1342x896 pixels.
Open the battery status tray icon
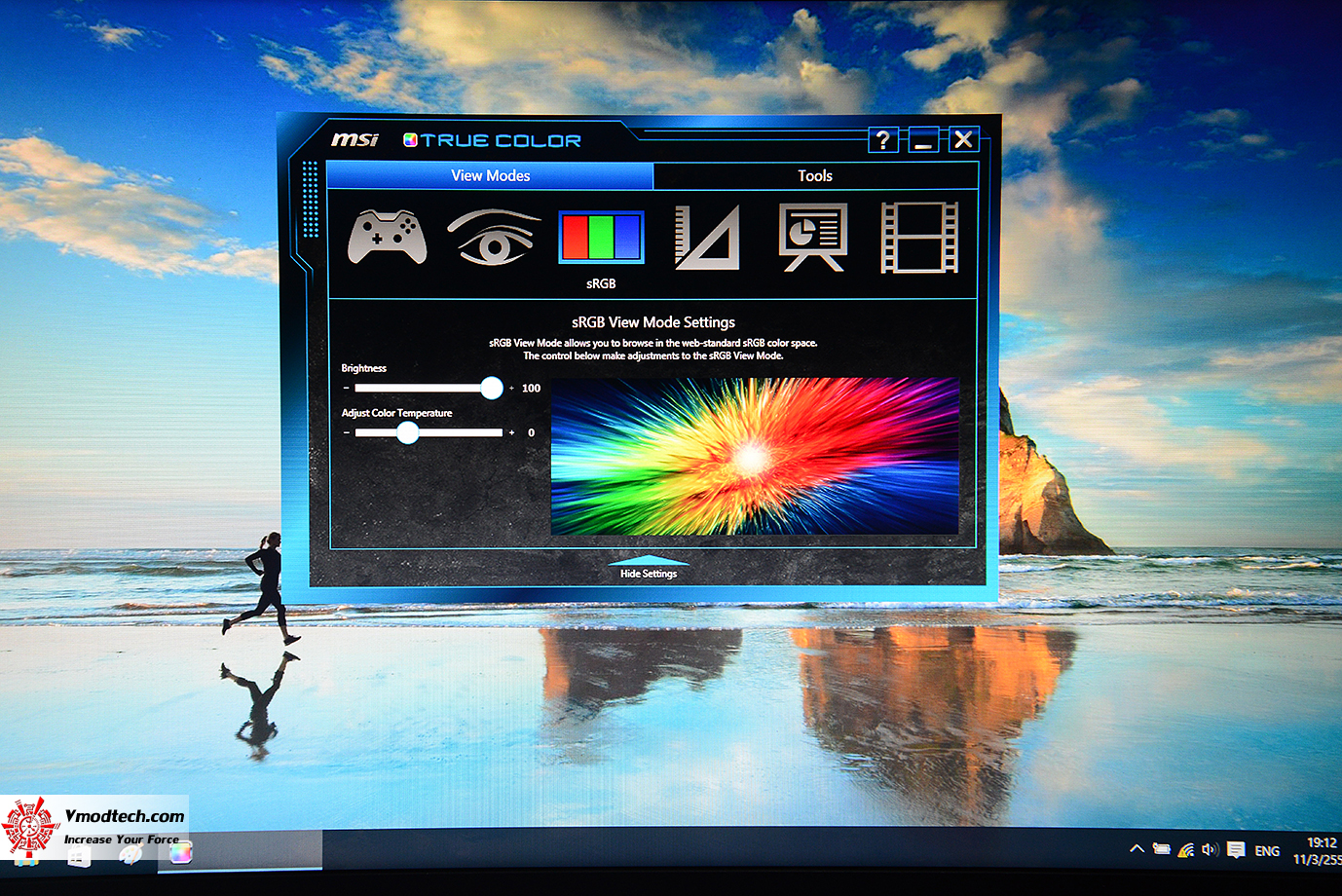[1161, 849]
